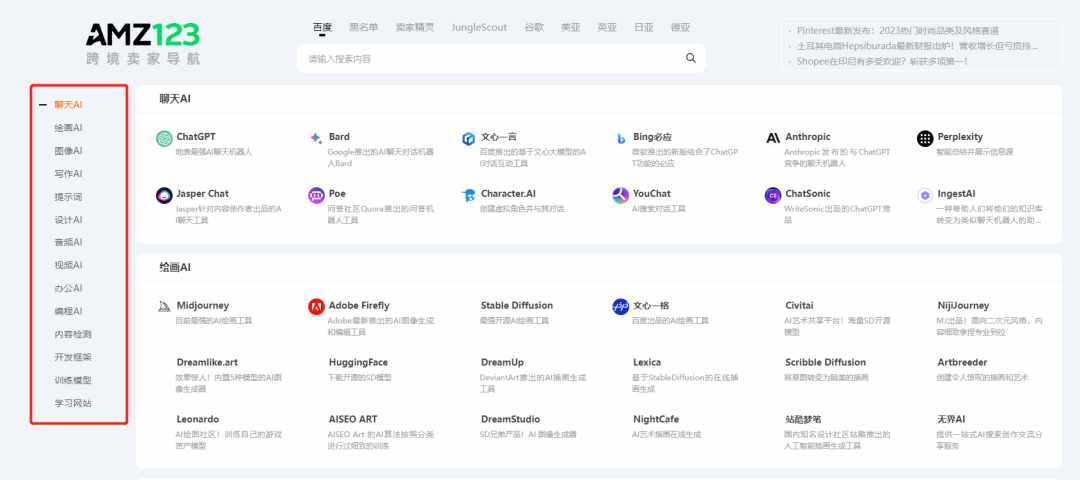Open the 无界AI link

tap(951, 419)
